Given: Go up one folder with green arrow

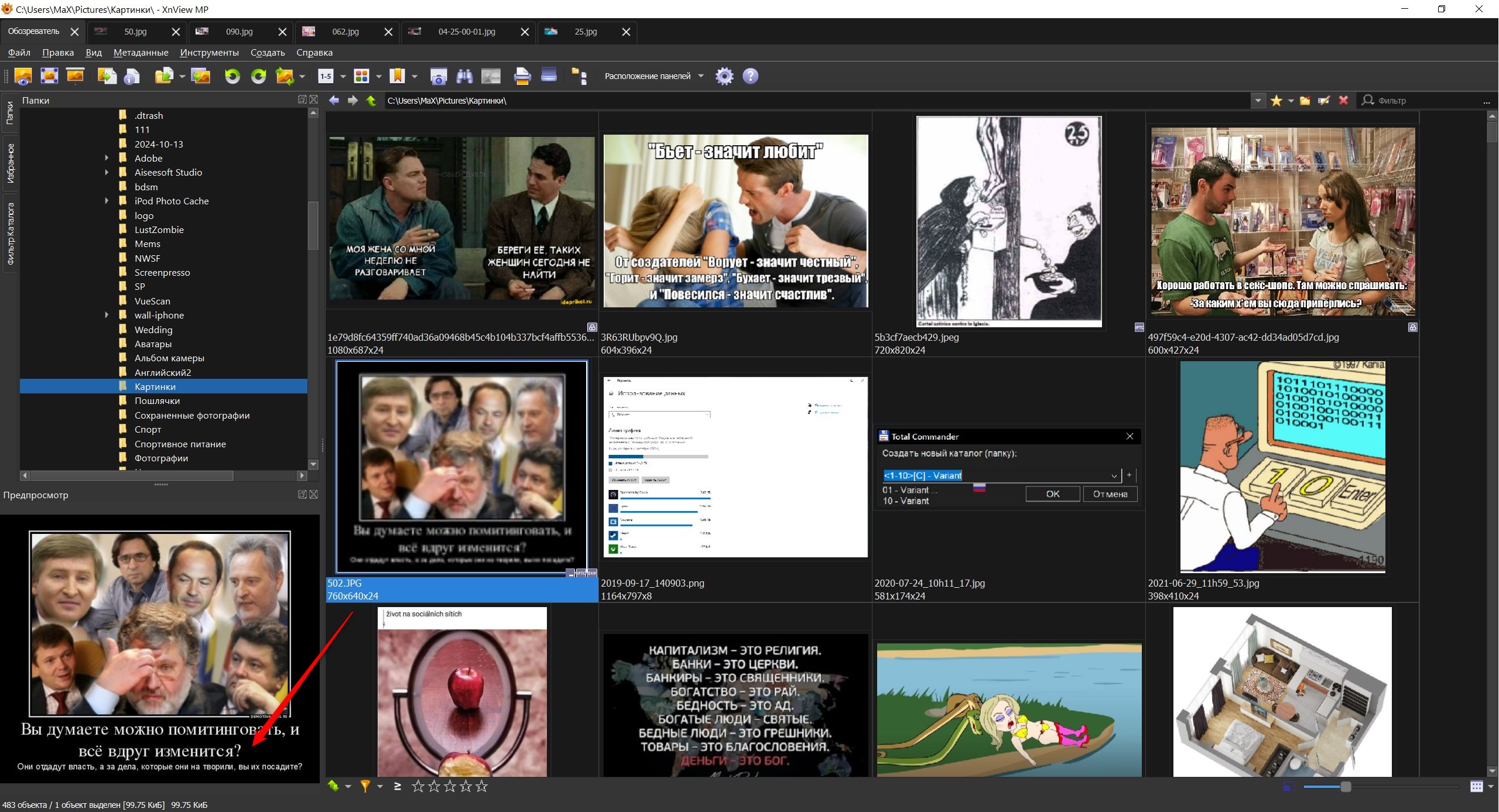Looking at the screenshot, I should pos(371,101).
